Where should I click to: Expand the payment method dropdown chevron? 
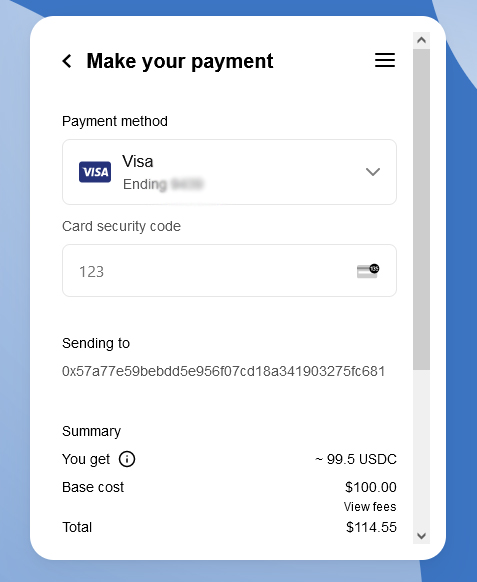point(373,172)
